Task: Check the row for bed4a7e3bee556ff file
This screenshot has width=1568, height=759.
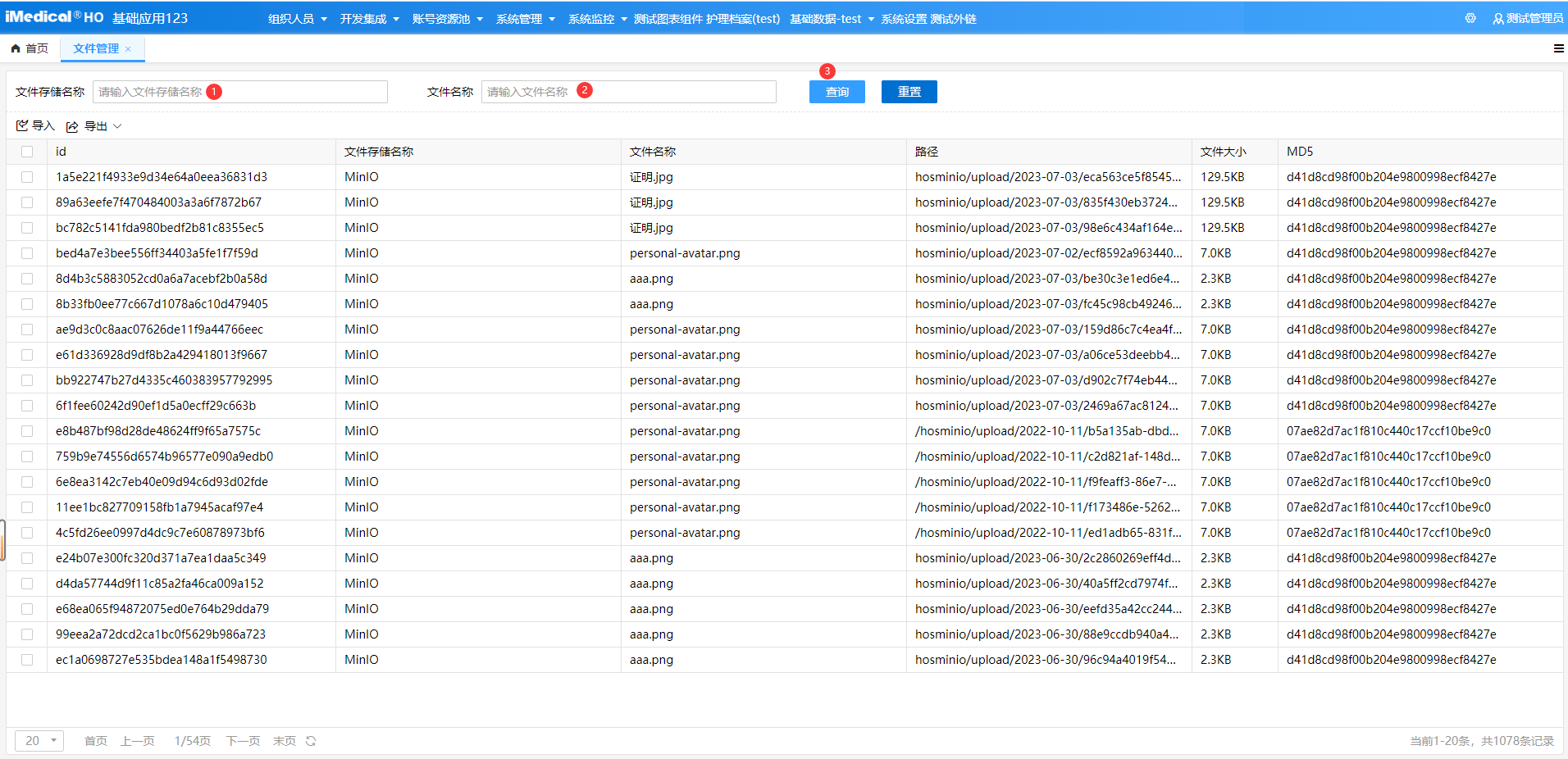Action: pos(27,253)
